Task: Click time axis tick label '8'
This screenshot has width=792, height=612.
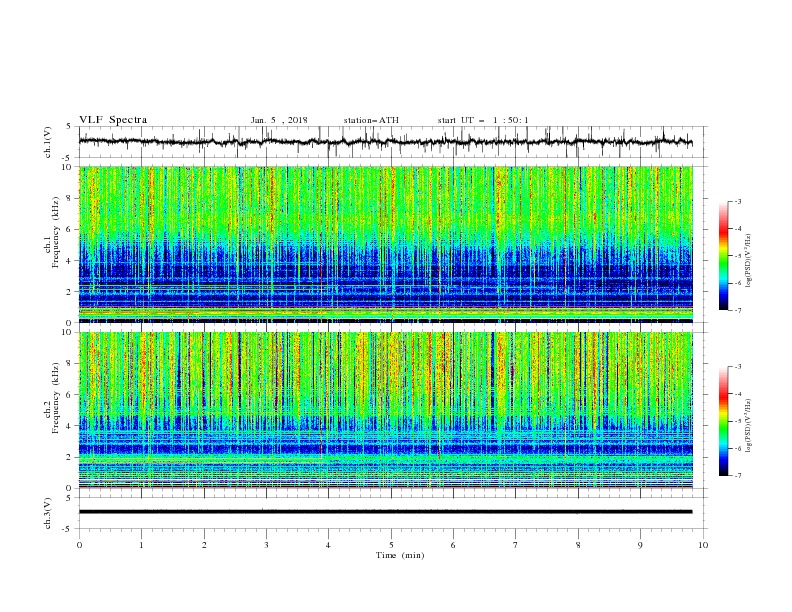Action: point(578,545)
